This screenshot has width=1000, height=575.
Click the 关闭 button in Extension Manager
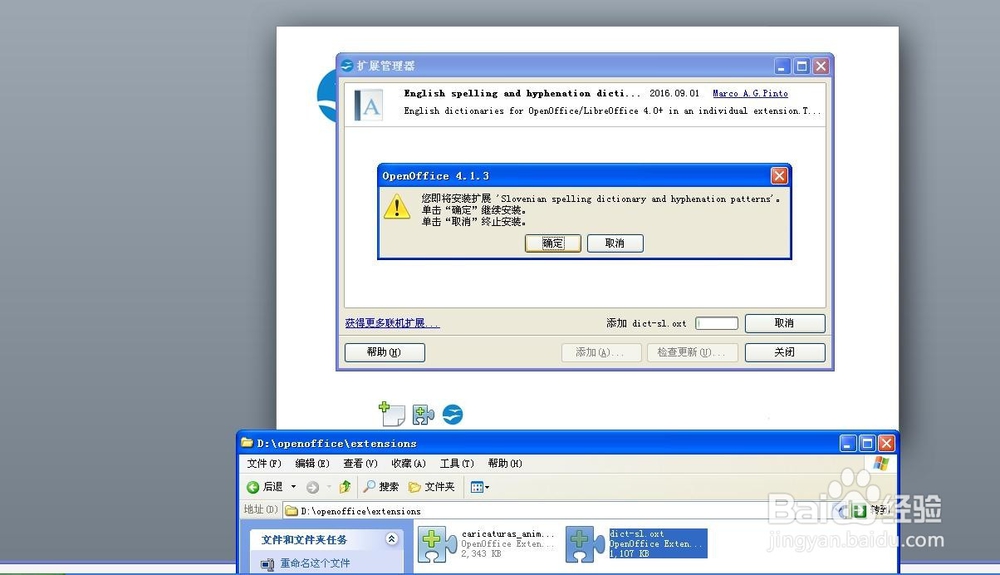784,352
